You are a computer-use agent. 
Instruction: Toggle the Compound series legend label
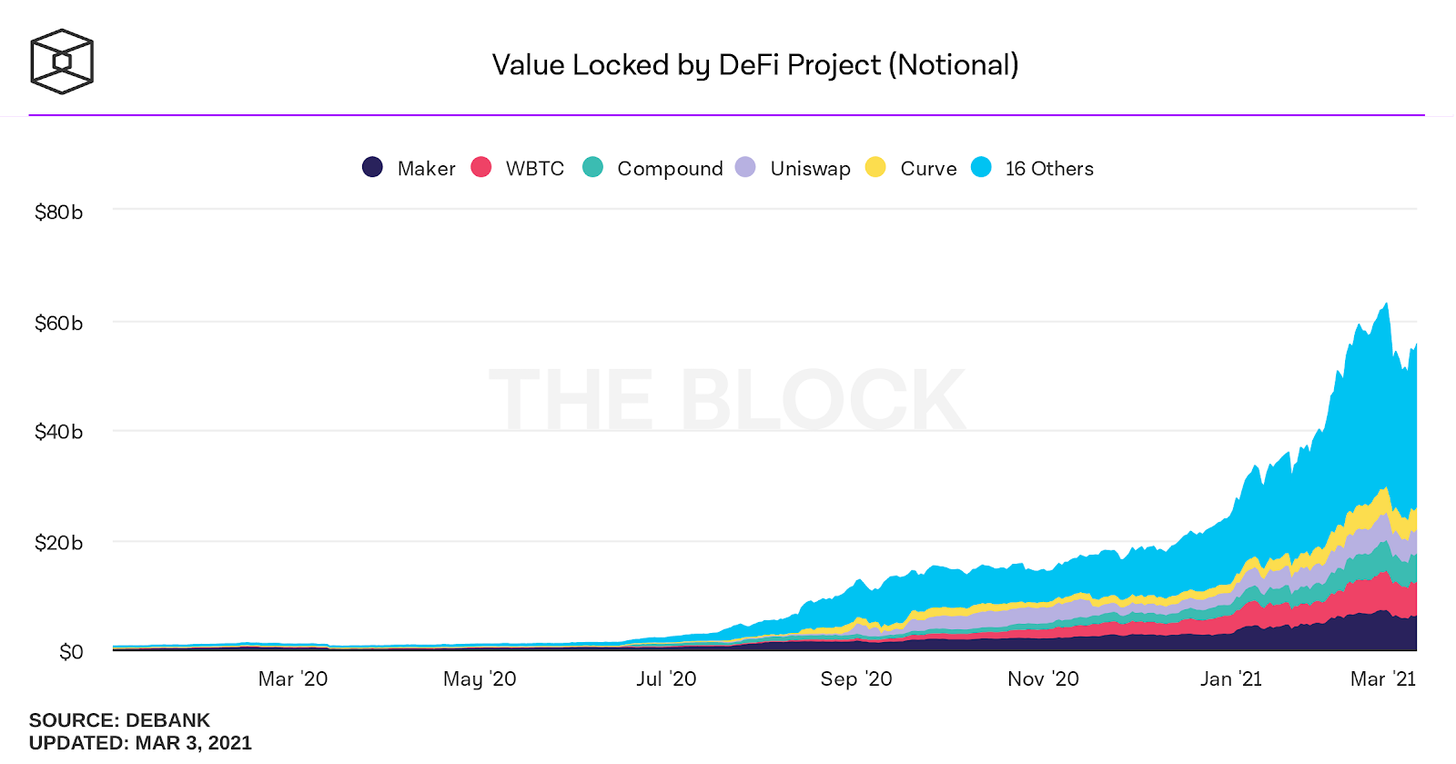(670, 169)
